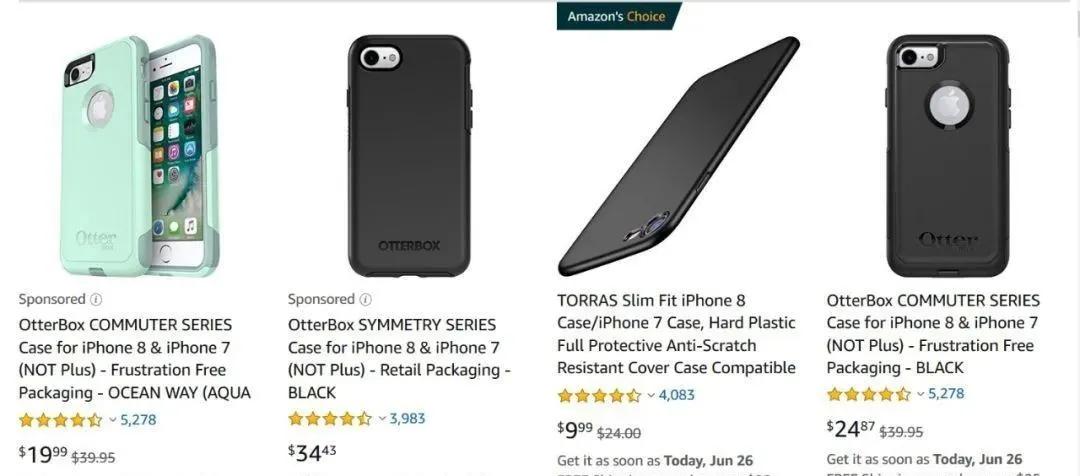Expand rating chevron for OtterBox Symmetry case

click(382, 419)
